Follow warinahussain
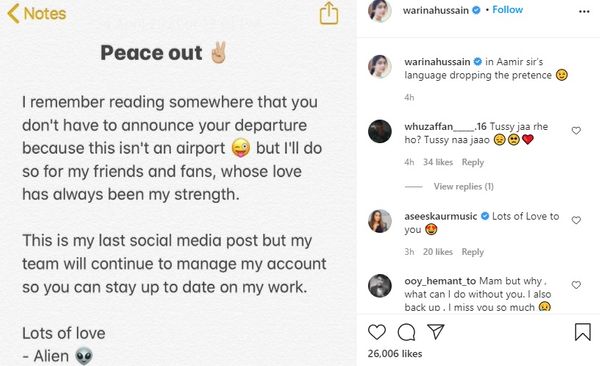 (507, 10)
